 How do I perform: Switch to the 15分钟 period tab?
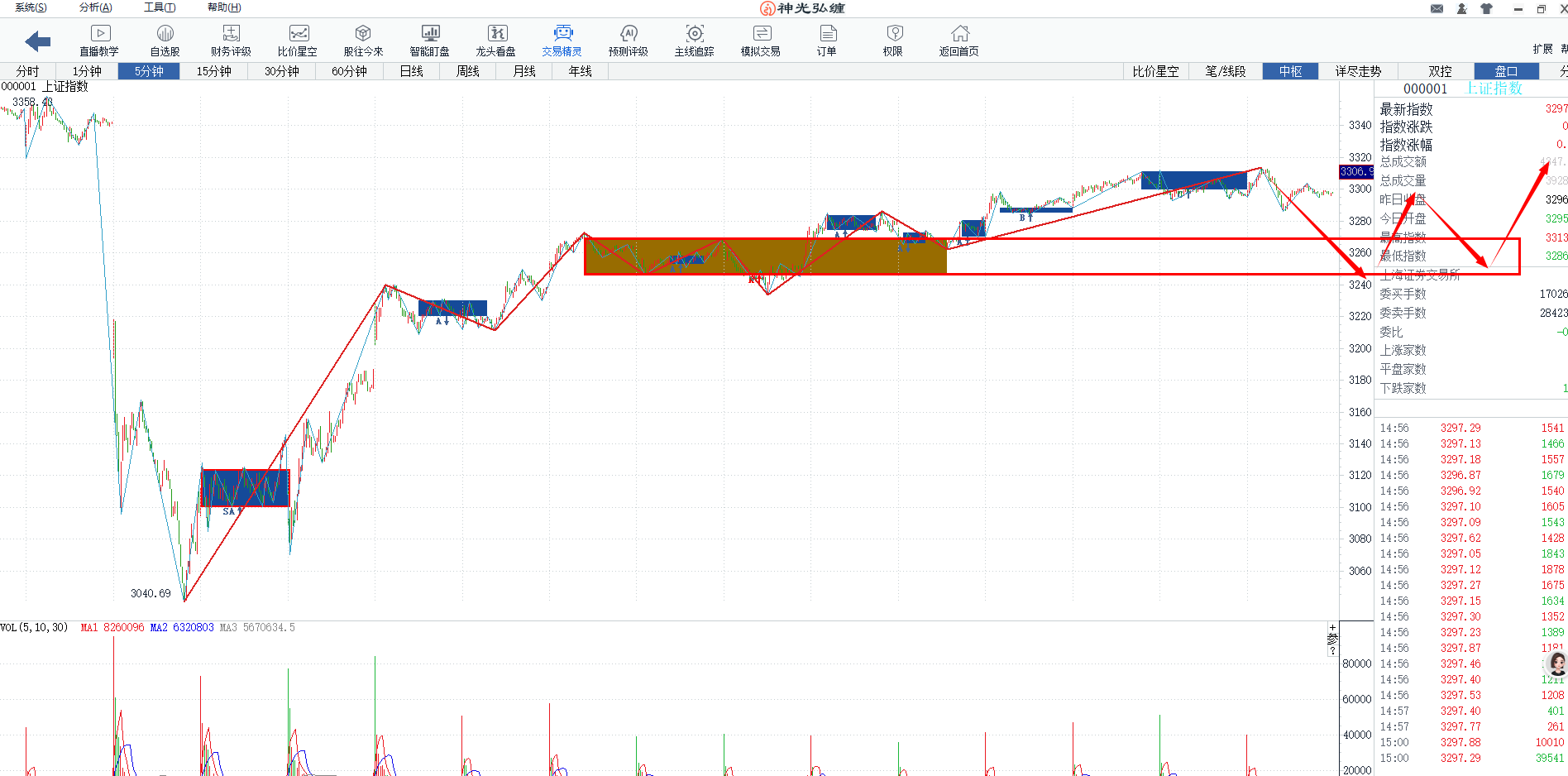(x=213, y=71)
